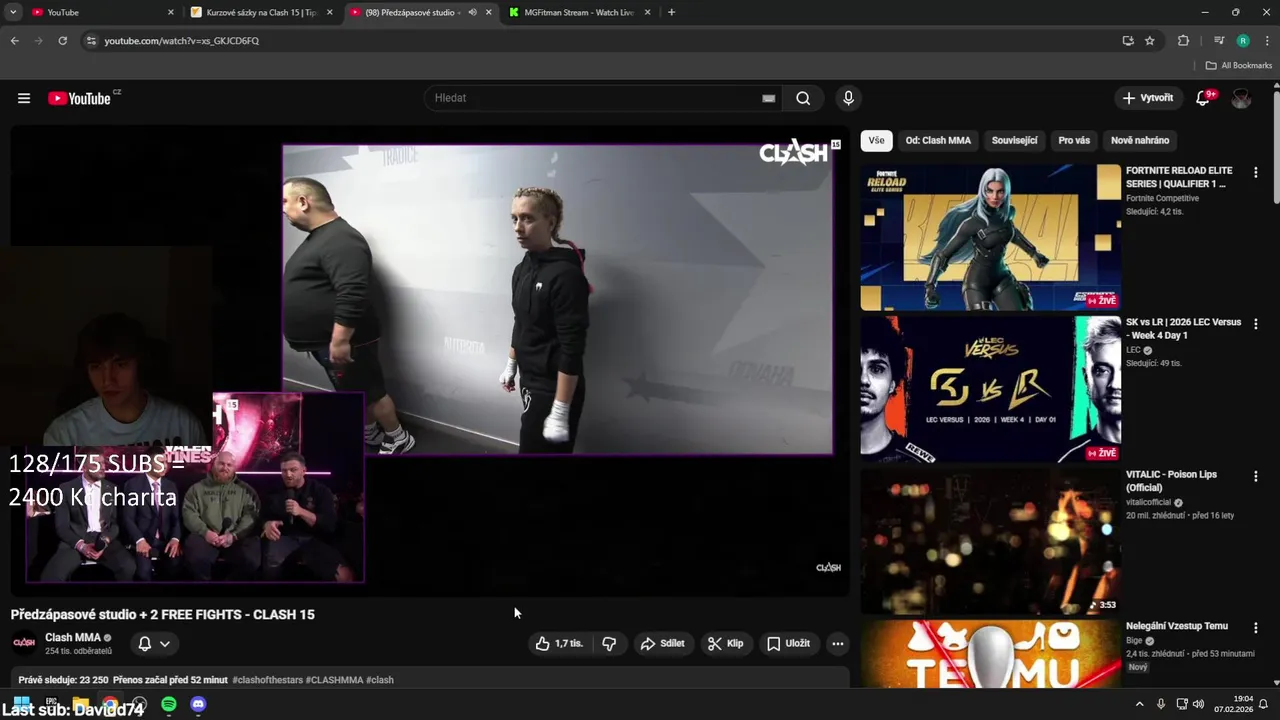
Task: Select the Od: Clash MMA filter chip
Action: (938, 140)
